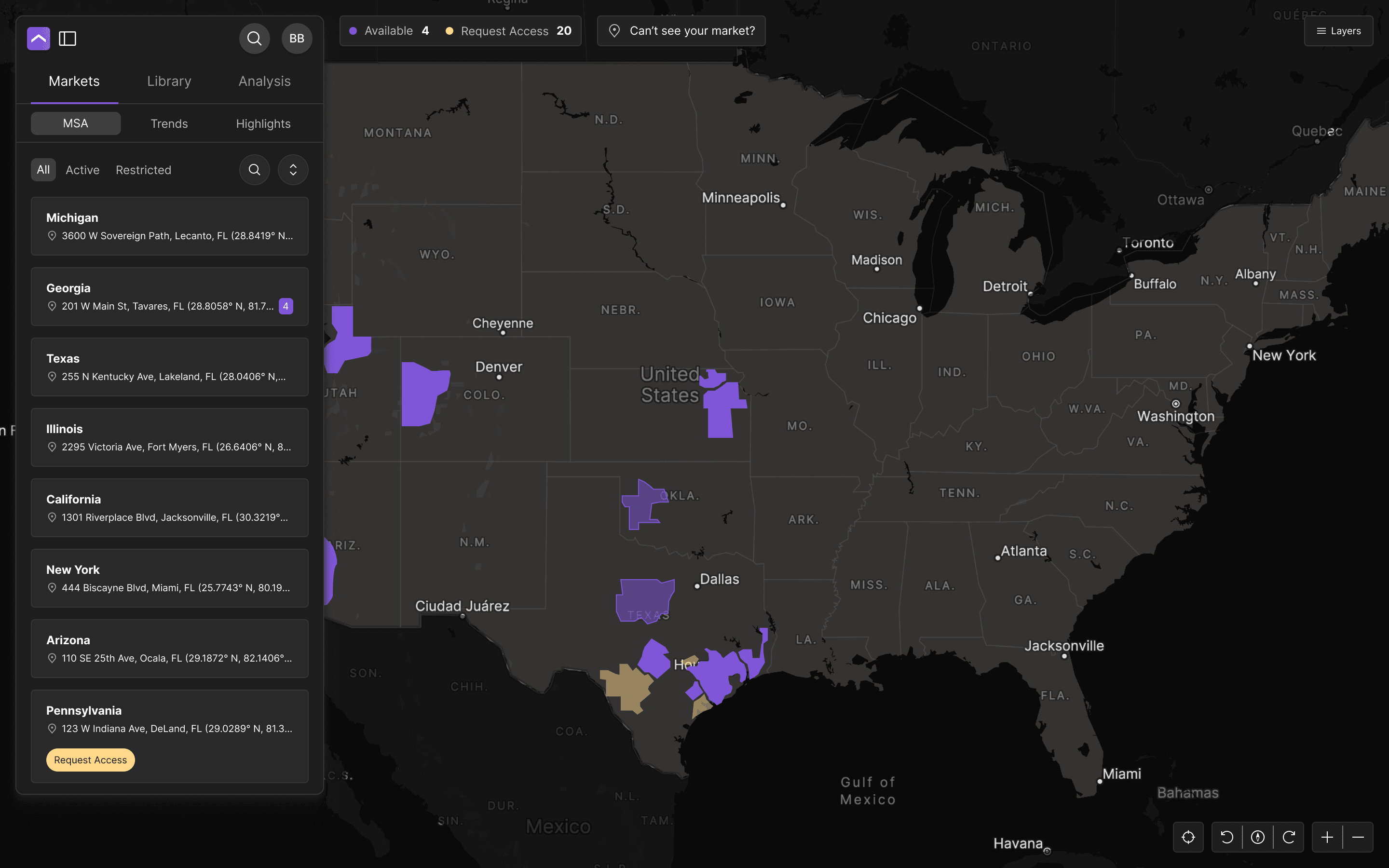Viewport: 1389px width, 868px height.
Task: Click the market list search icon
Action: pyautogui.click(x=254, y=170)
